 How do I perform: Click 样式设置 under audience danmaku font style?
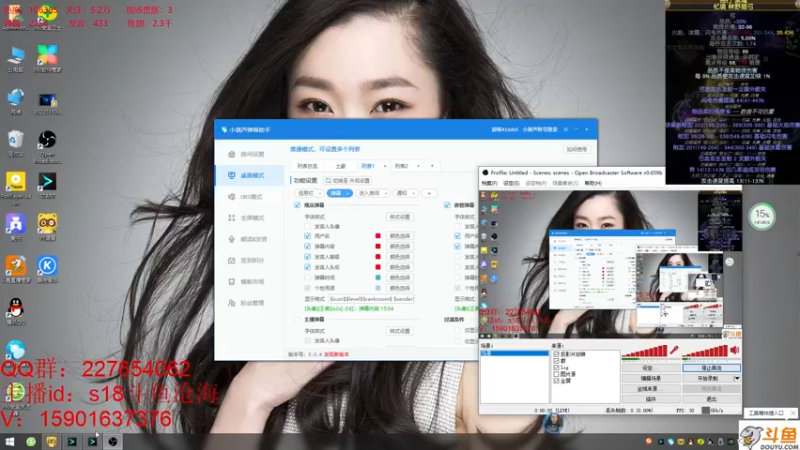coord(399,217)
